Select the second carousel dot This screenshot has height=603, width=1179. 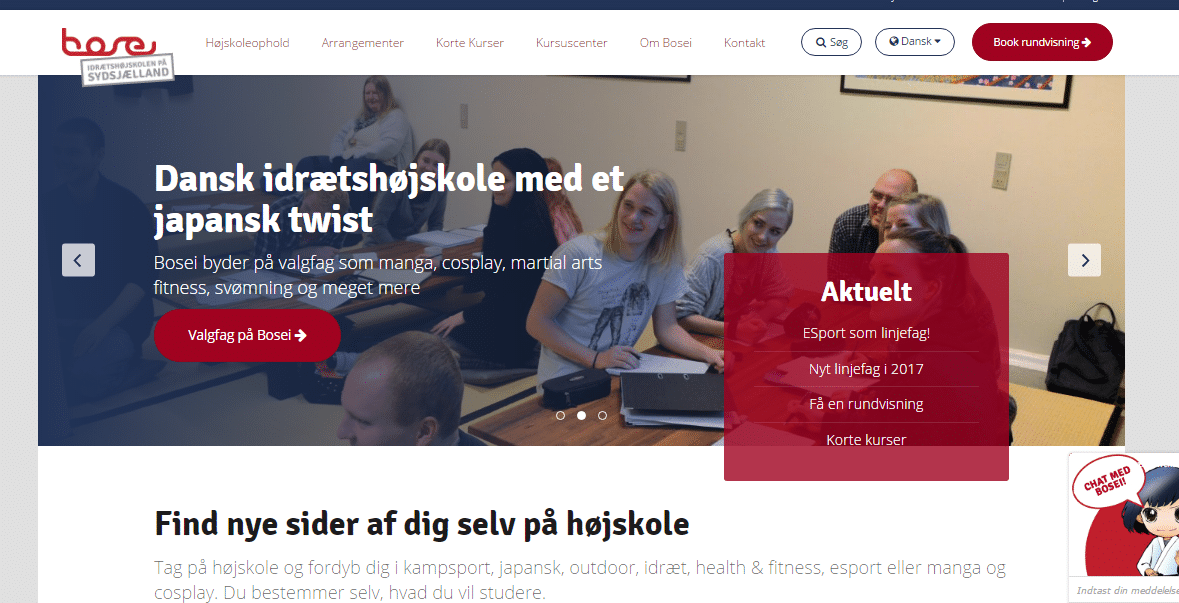(581, 415)
